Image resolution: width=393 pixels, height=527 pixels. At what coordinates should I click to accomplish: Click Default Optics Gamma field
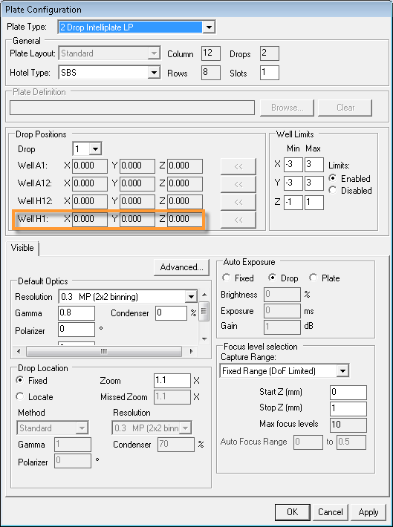click(76, 313)
